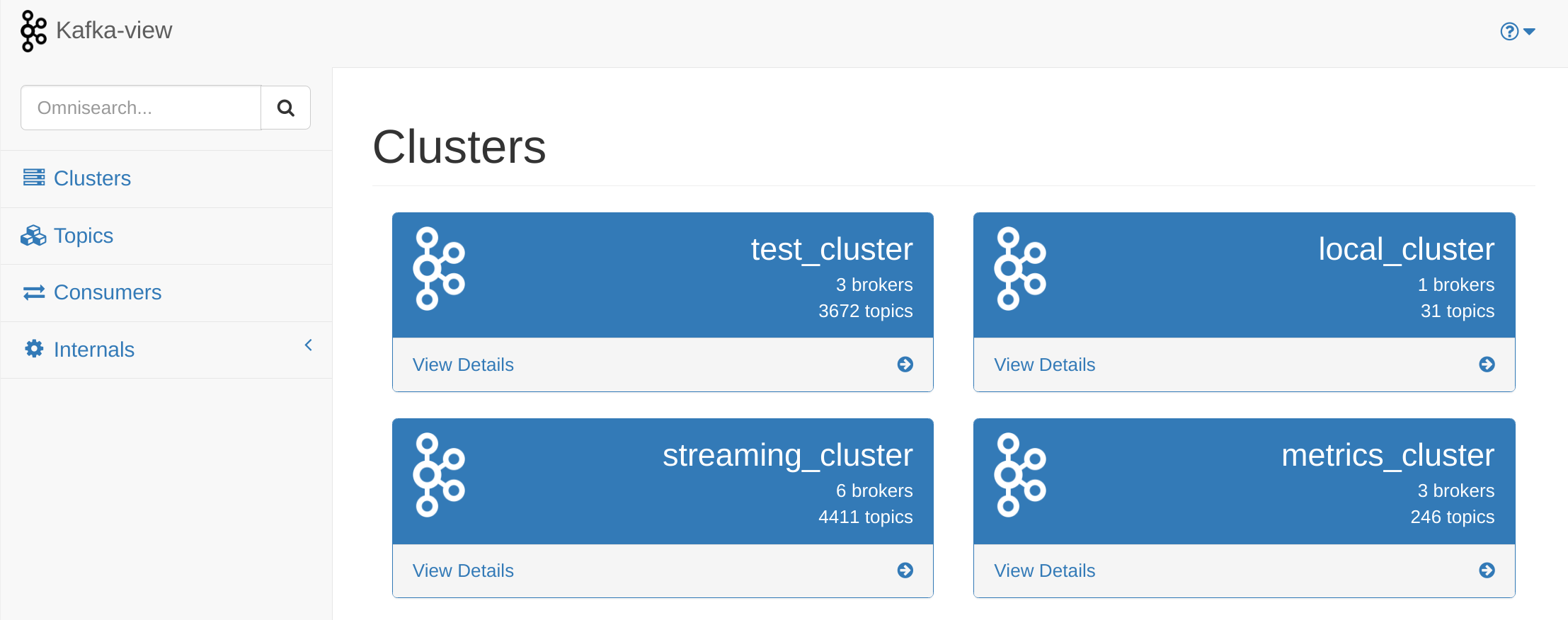Open View Details for test_cluster
This screenshot has width=1568, height=620.
(463, 364)
